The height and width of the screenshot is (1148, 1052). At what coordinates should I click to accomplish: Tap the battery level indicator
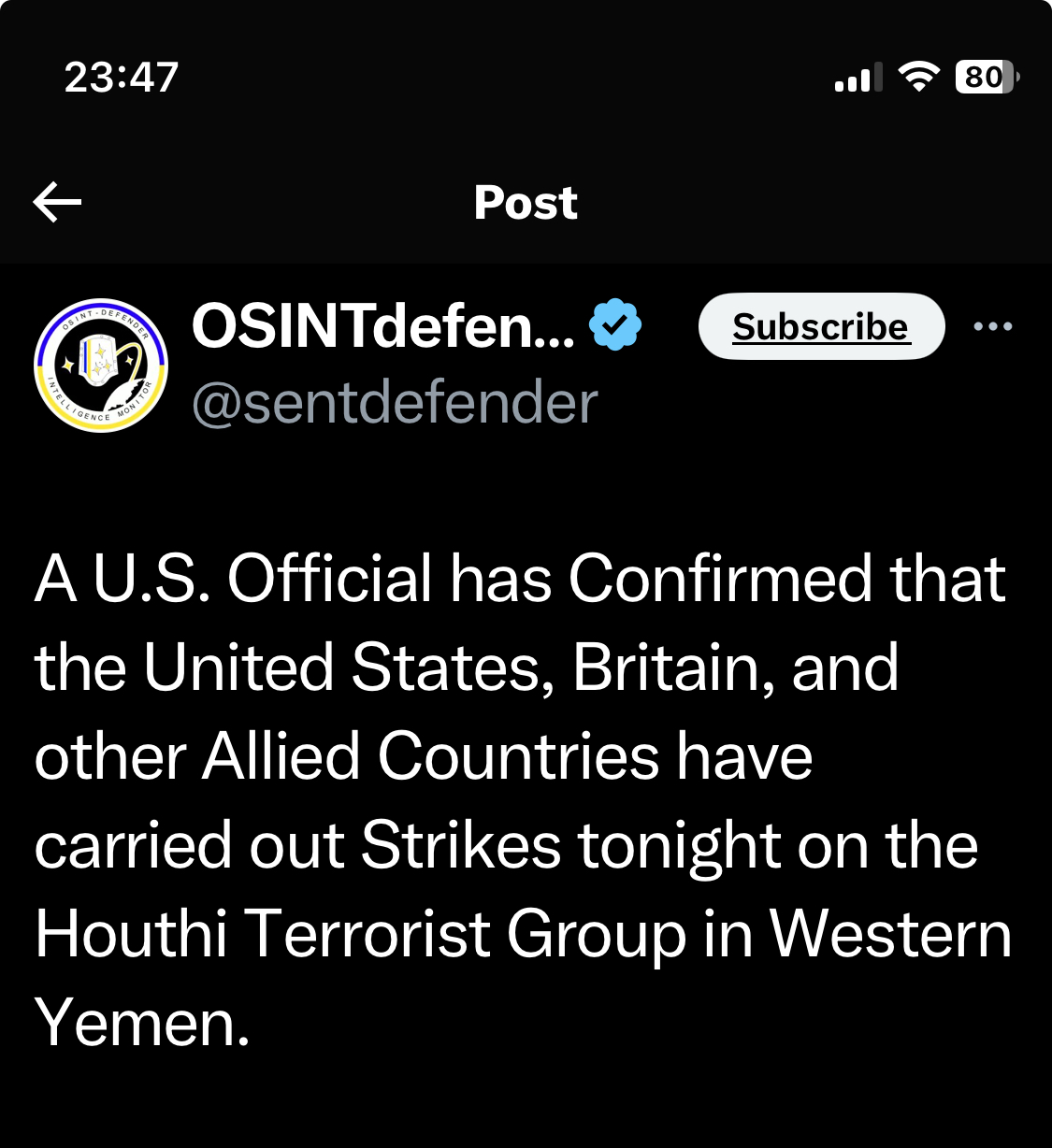tap(986, 77)
